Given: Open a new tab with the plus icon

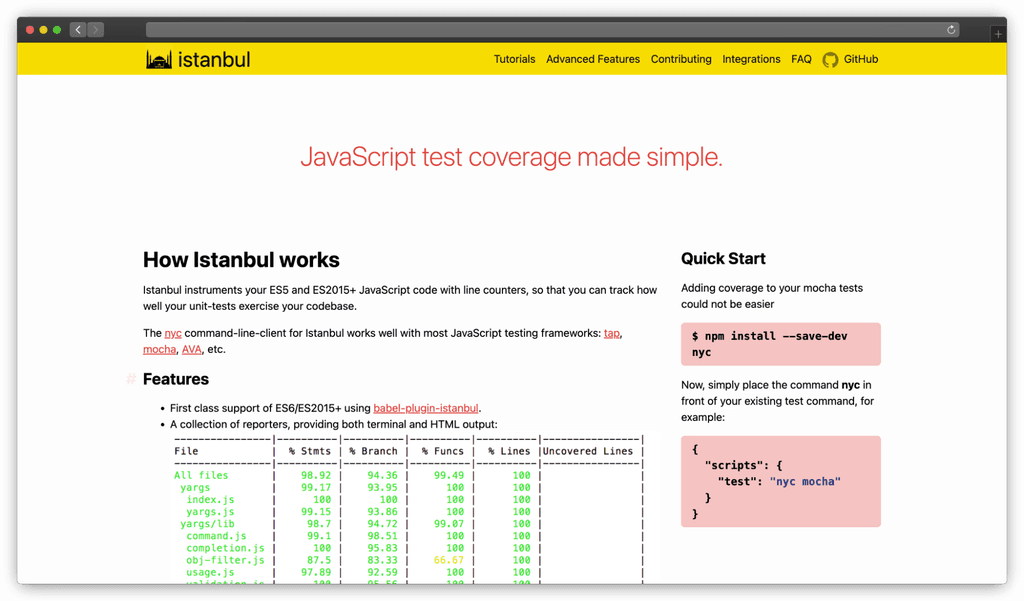Looking at the screenshot, I should (x=998, y=33).
